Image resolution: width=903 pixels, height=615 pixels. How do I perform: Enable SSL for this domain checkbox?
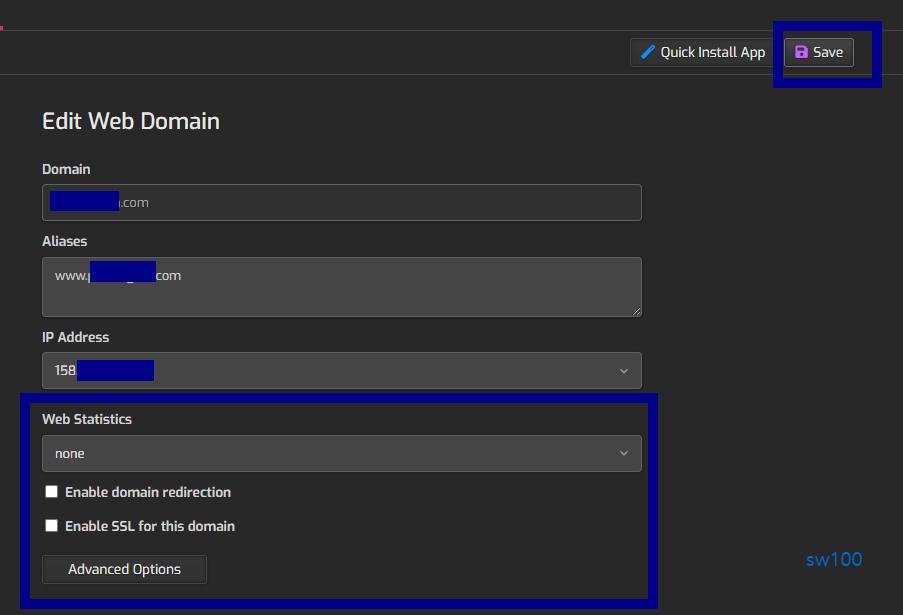pyautogui.click(x=52, y=525)
